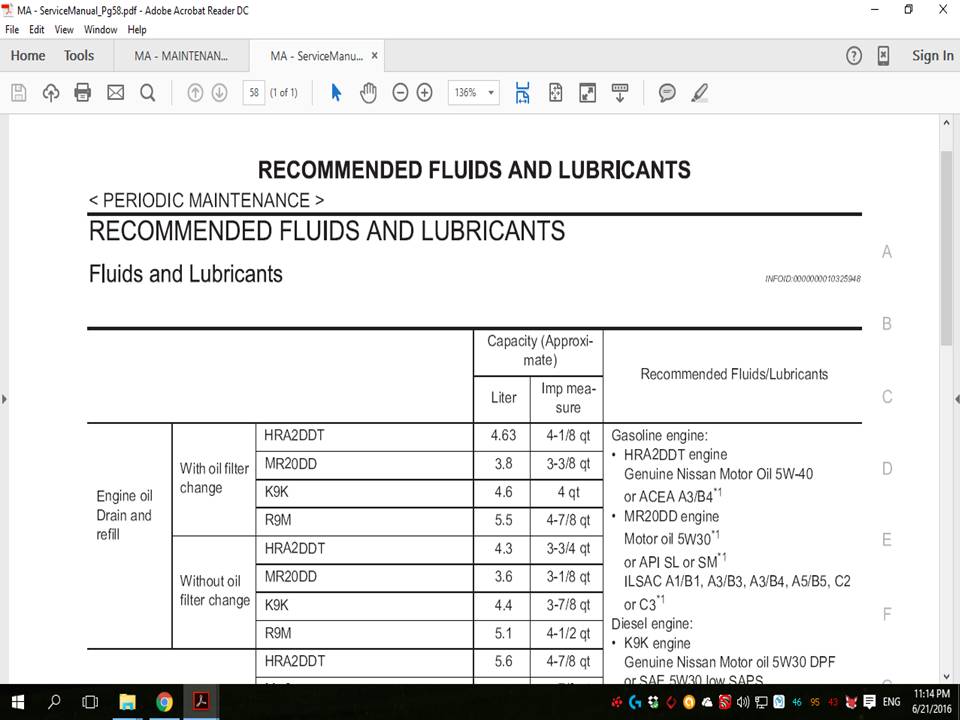Open the Window menu
The width and height of the screenshot is (960, 720).
[100, 30]
